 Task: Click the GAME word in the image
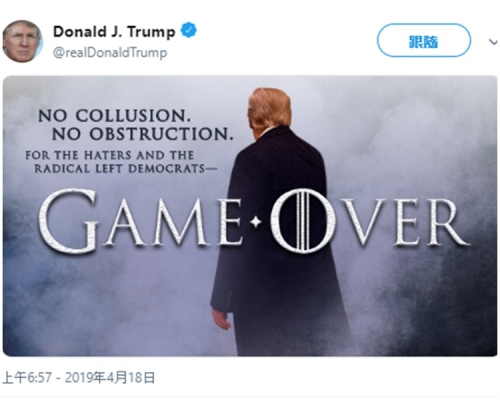coord(141,221)
